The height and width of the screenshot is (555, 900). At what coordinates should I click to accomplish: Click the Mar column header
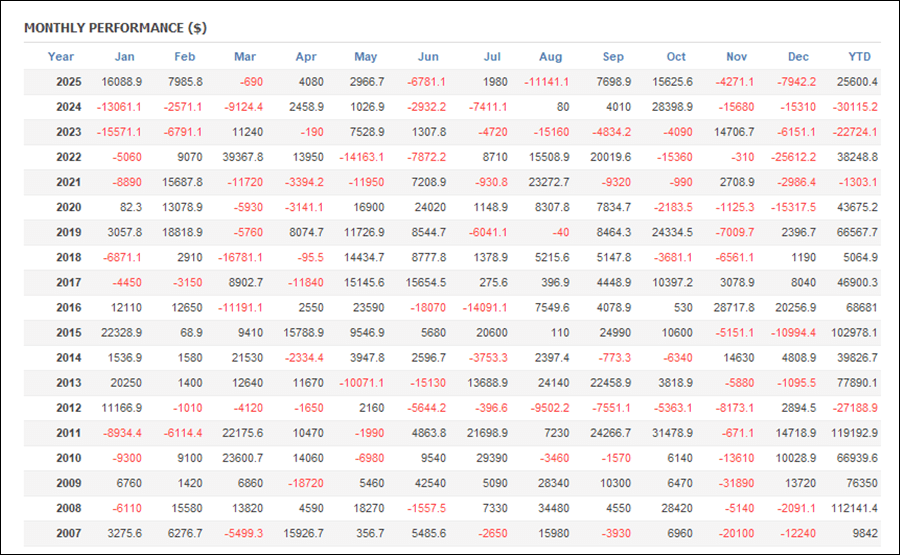coord(244,57)
